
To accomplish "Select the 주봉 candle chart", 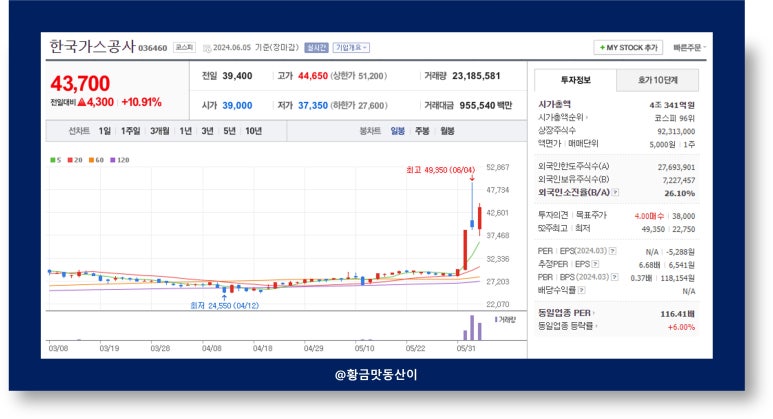I will point(422,131).
